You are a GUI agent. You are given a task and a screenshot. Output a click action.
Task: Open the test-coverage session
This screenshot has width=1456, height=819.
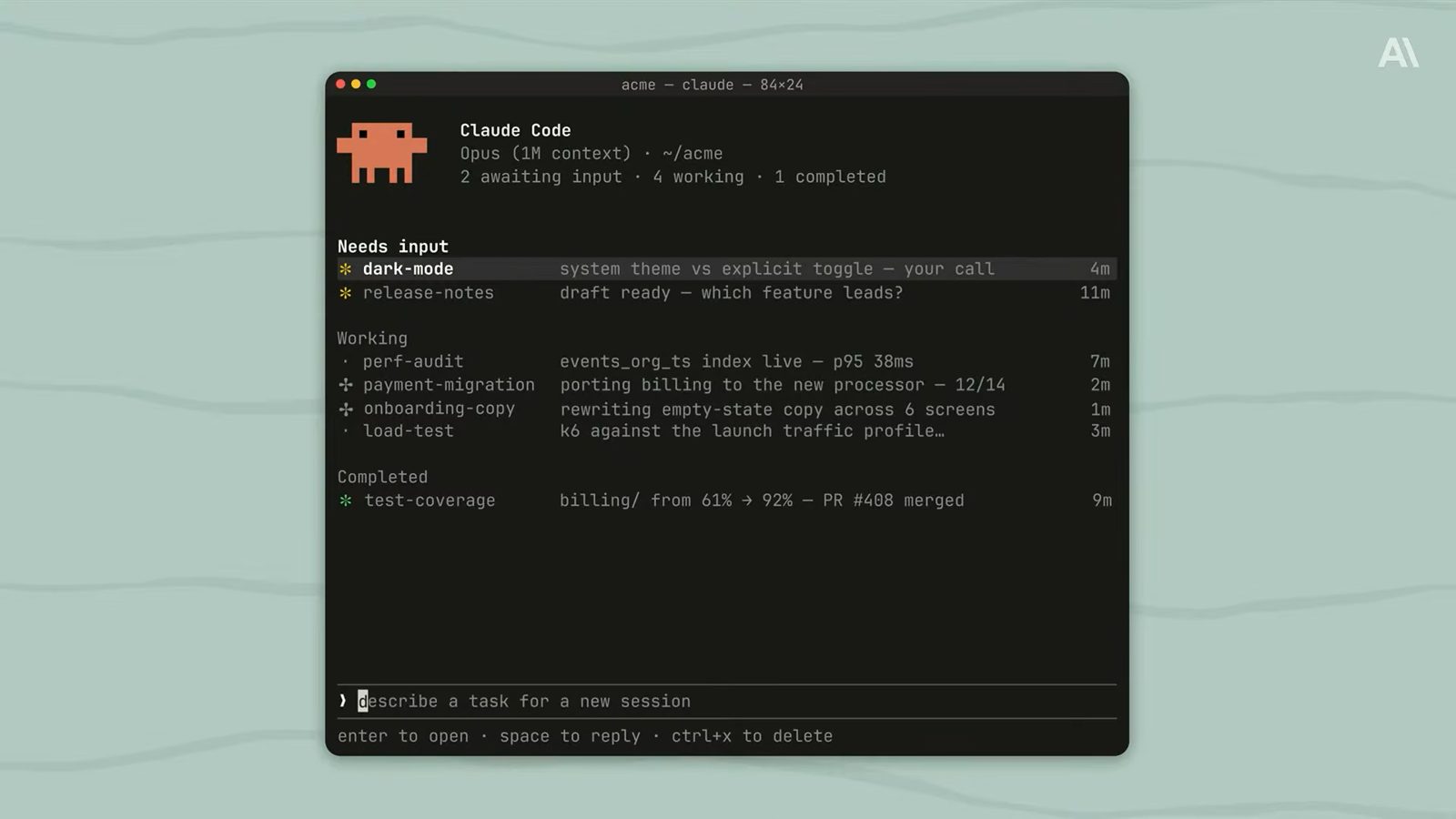[727, 500]
